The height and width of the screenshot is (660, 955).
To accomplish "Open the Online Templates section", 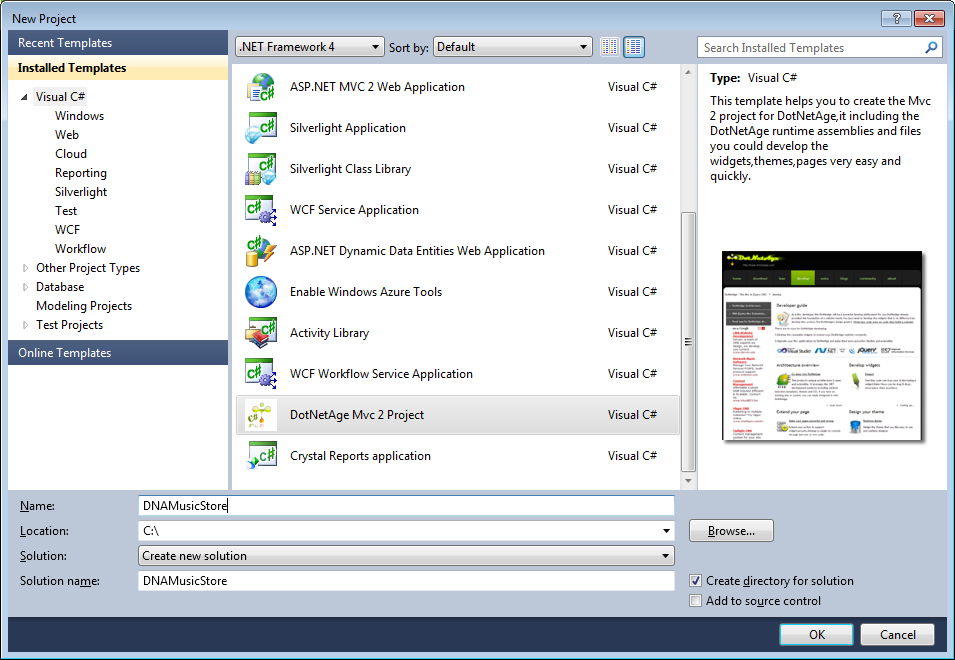I will 118,353.
